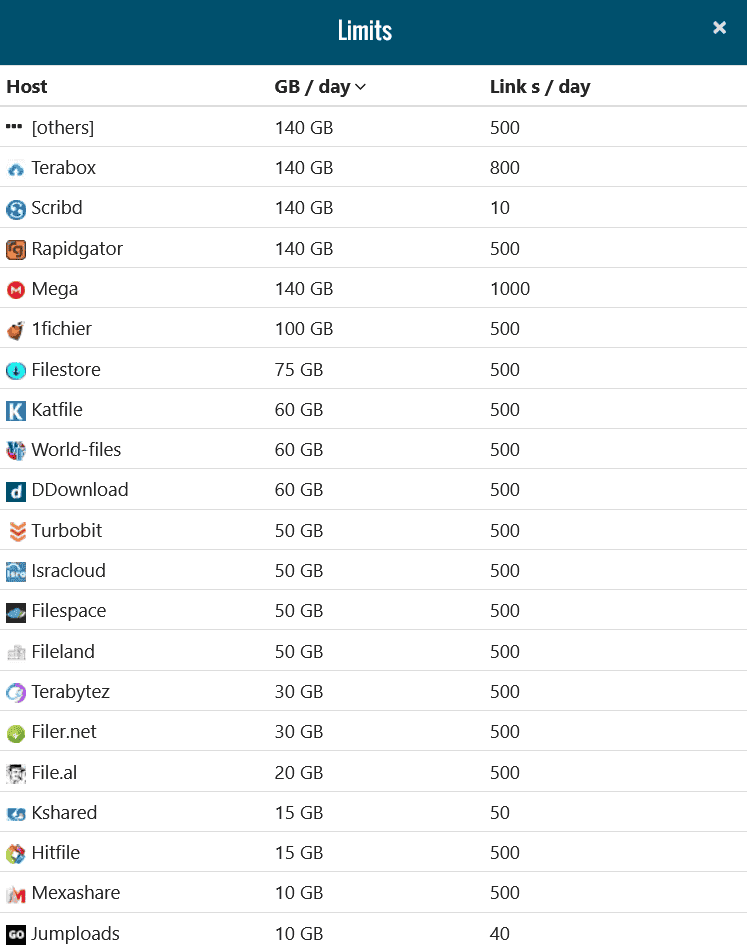Click the Jumploads GO icon
747x947 pixels.
15,934
